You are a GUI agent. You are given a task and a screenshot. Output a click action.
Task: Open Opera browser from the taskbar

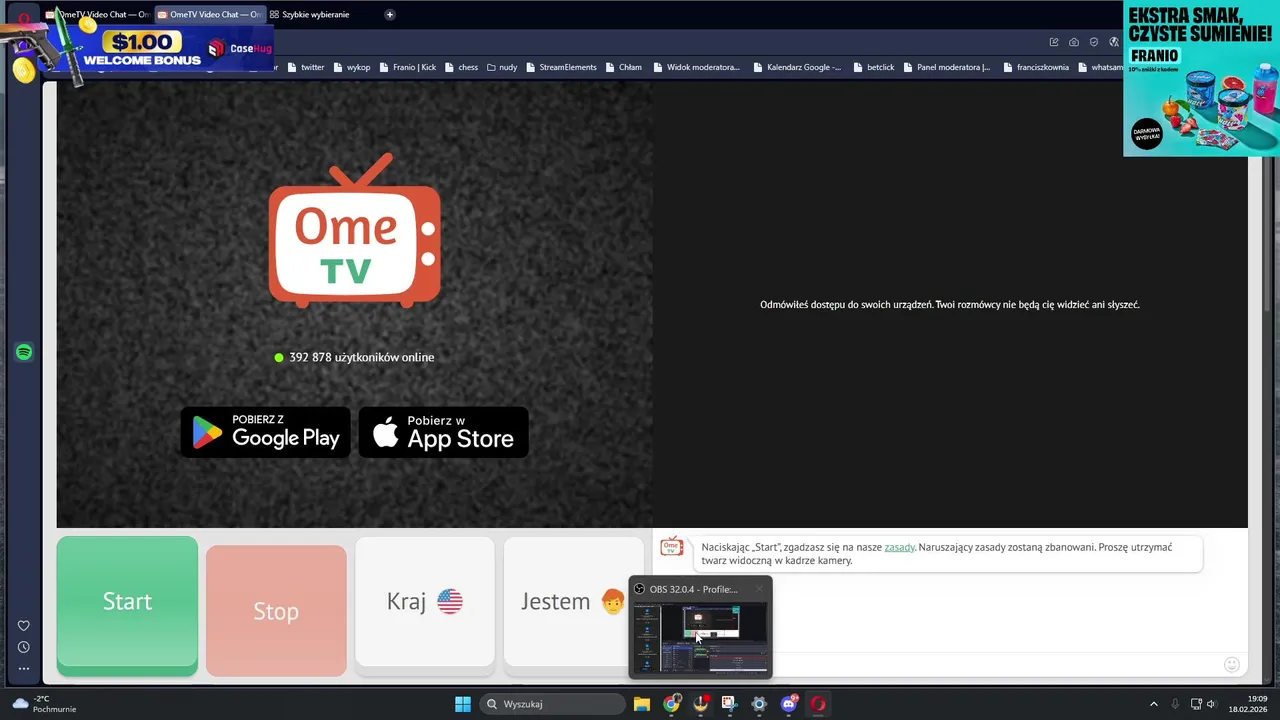click(x=818, y=704)
